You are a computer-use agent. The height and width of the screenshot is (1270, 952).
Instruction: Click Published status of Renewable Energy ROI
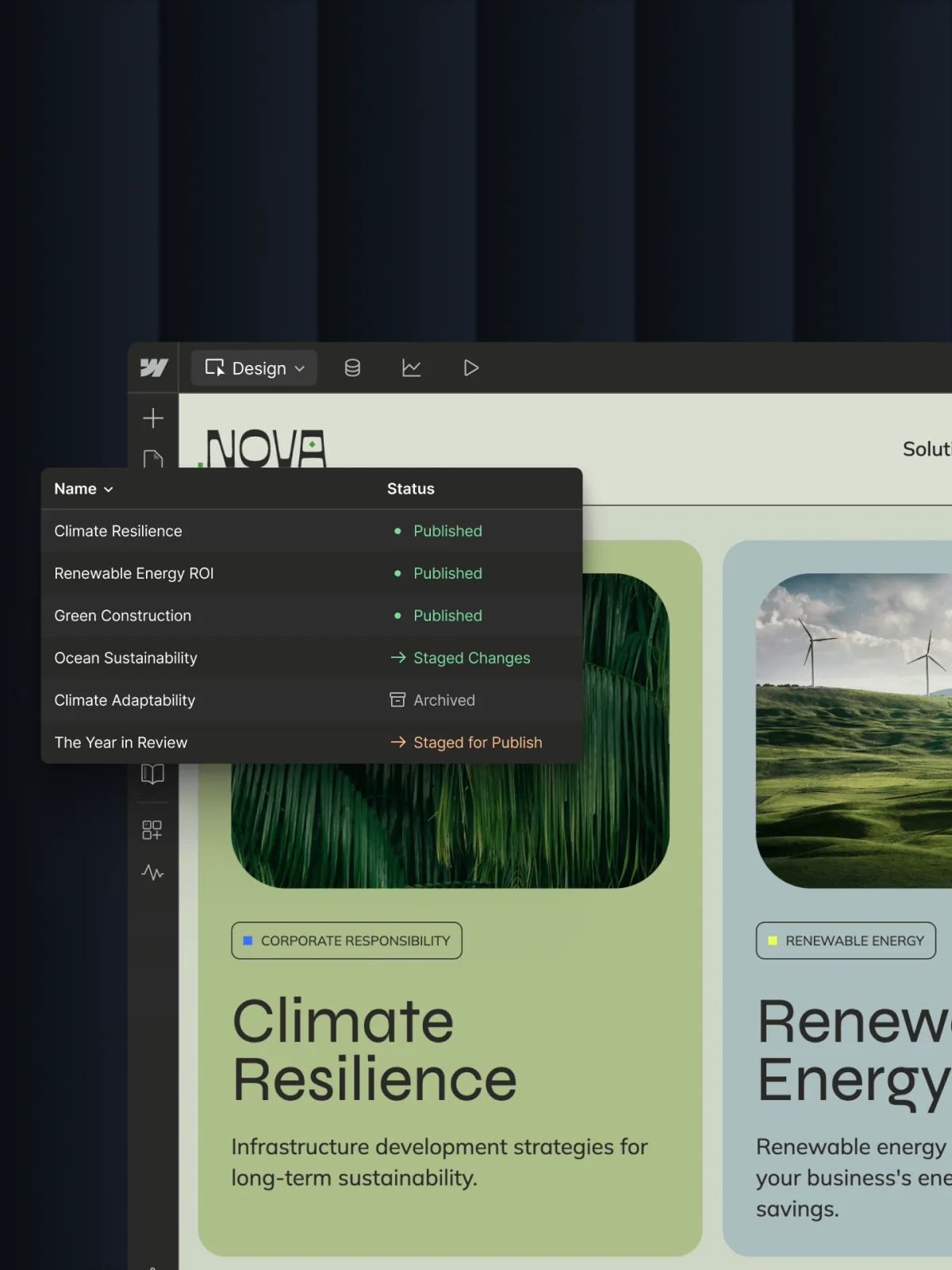(x=438, y=573)
